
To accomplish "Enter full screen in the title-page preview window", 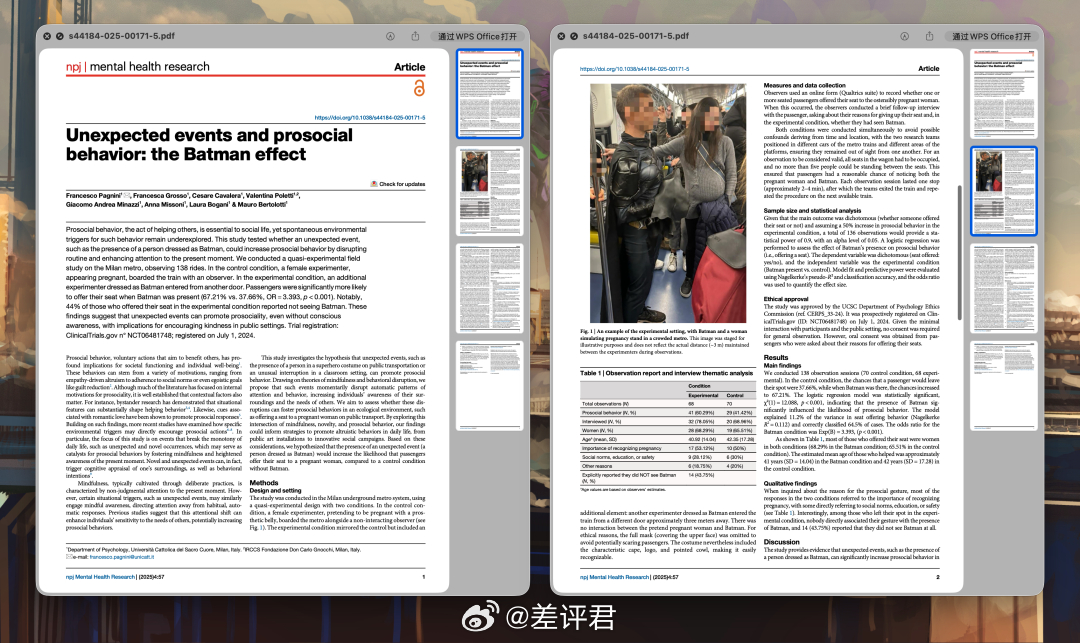I will coord(59,35).
